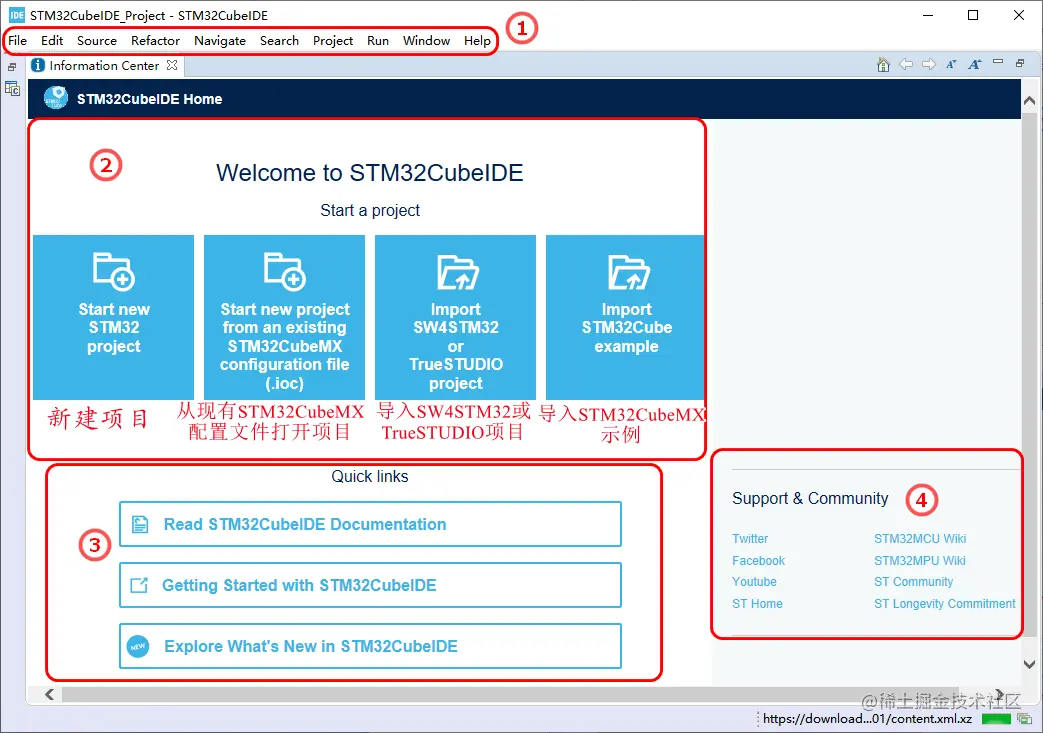Click the NEW badge icon beside Explore
This screenshot has width=1043, height=733.
138,646
